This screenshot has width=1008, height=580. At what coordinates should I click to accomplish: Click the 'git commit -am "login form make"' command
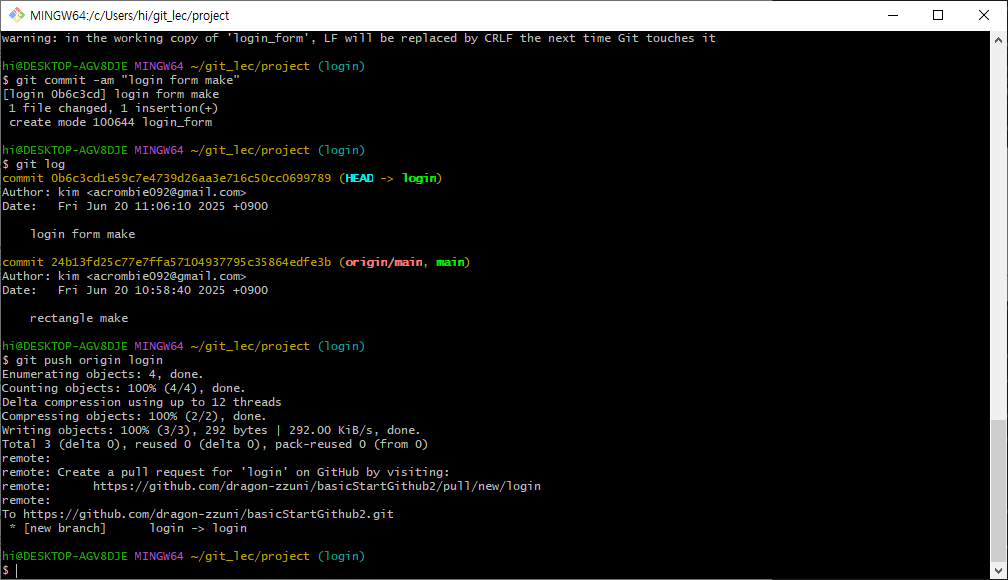(128, 80)
